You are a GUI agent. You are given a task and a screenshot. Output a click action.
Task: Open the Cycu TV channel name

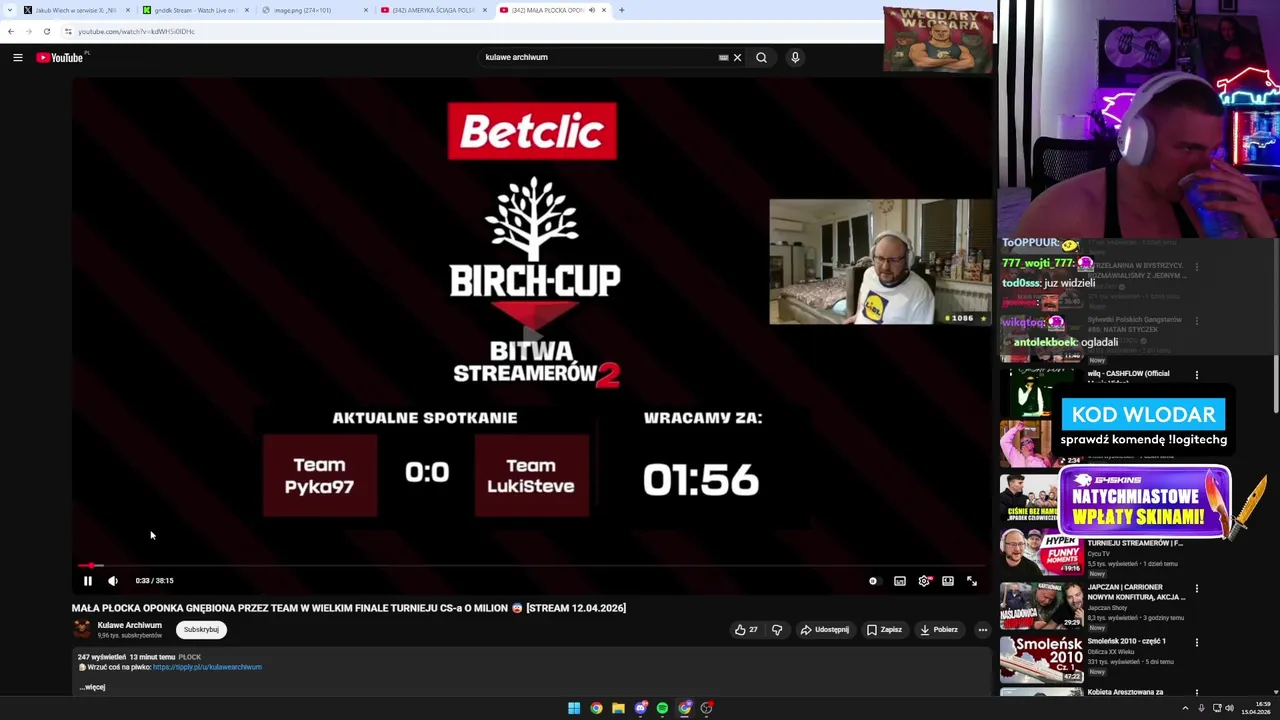pos(1098,554)
